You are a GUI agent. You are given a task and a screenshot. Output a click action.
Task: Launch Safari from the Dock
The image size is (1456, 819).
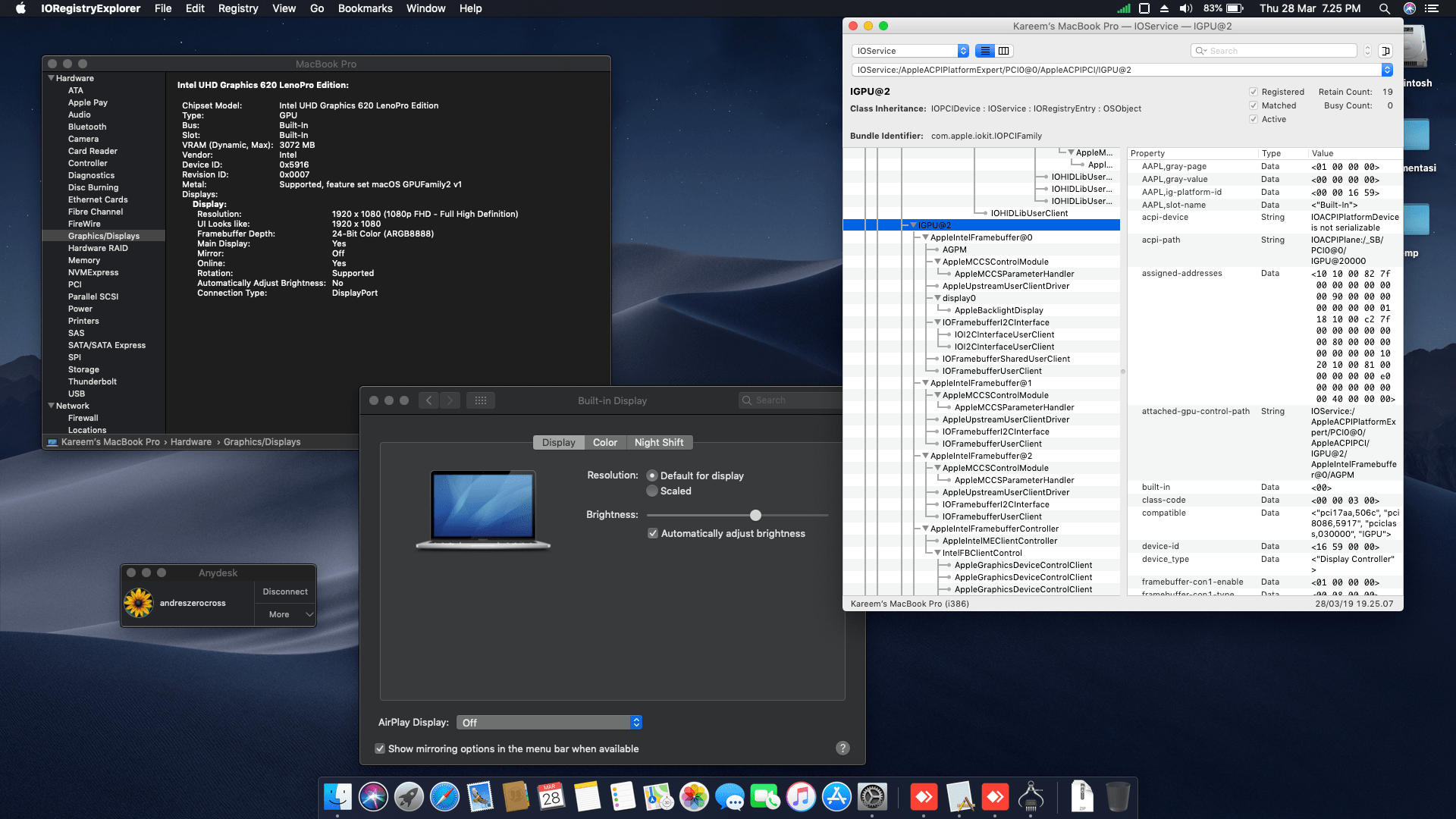click(x=444, y=797)
